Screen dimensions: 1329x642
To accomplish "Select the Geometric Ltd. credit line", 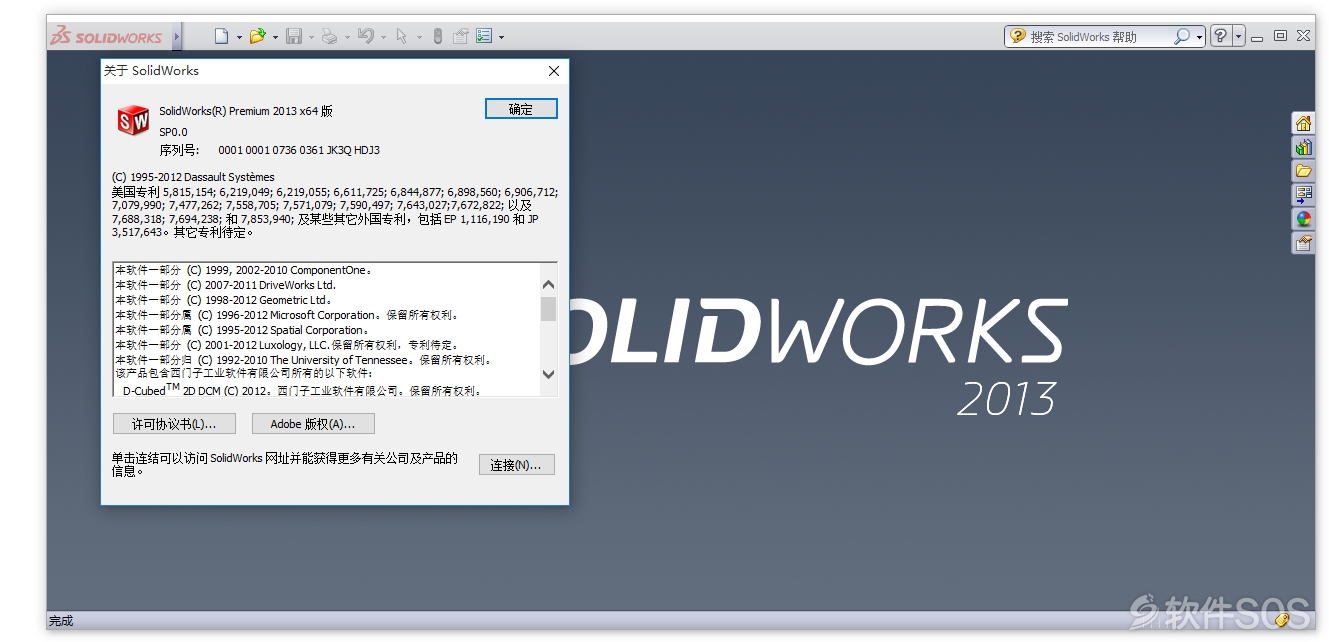I will 223,300.
